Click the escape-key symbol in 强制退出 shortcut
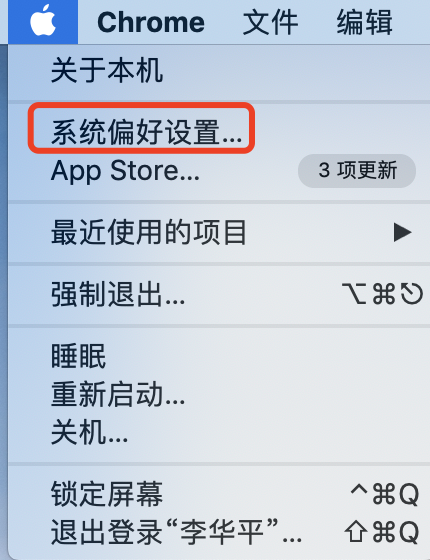430x560 pixels. click(x=411, y=294)
